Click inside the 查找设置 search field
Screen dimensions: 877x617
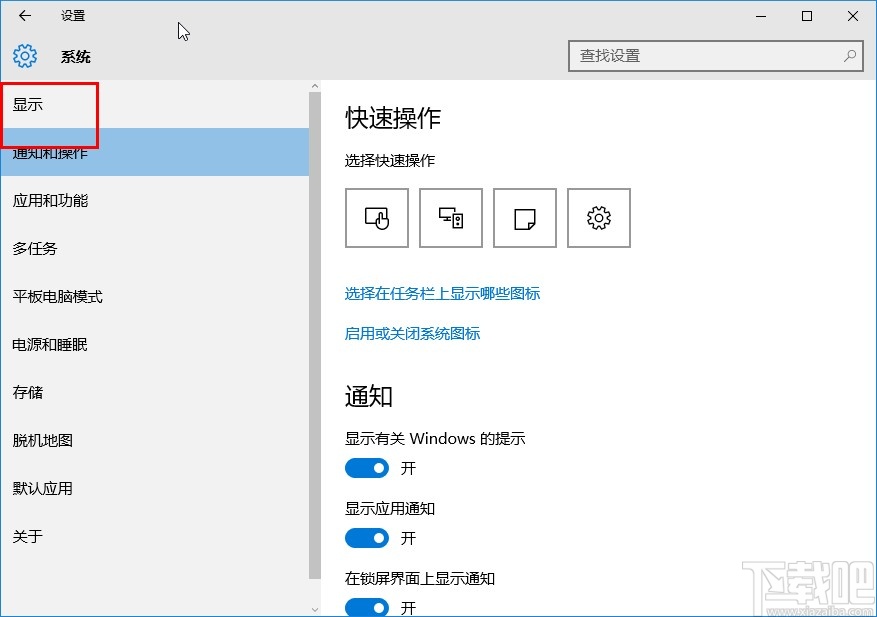pos(700,56)
